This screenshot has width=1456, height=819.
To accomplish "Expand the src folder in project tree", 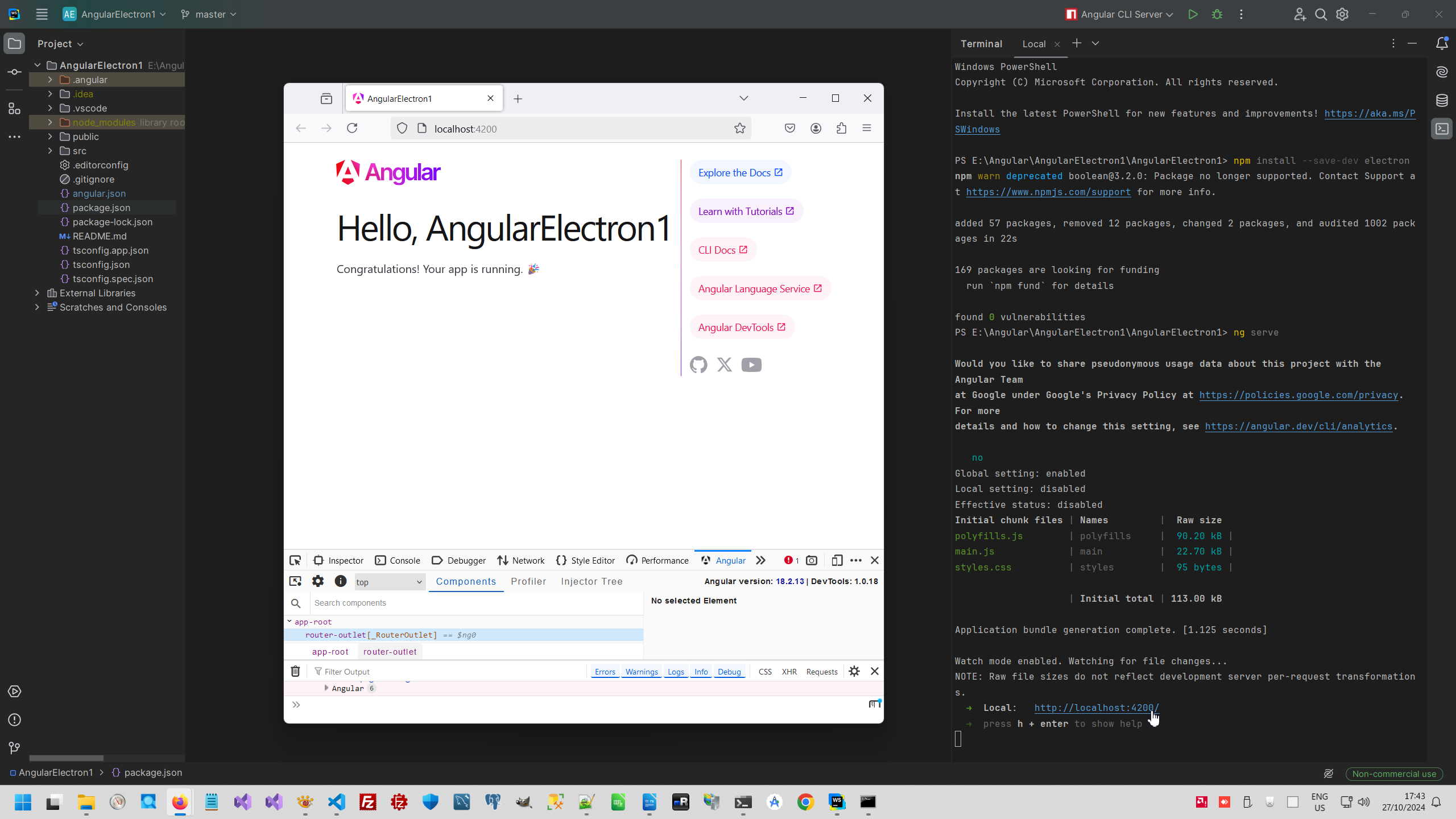I will [50, 151].
